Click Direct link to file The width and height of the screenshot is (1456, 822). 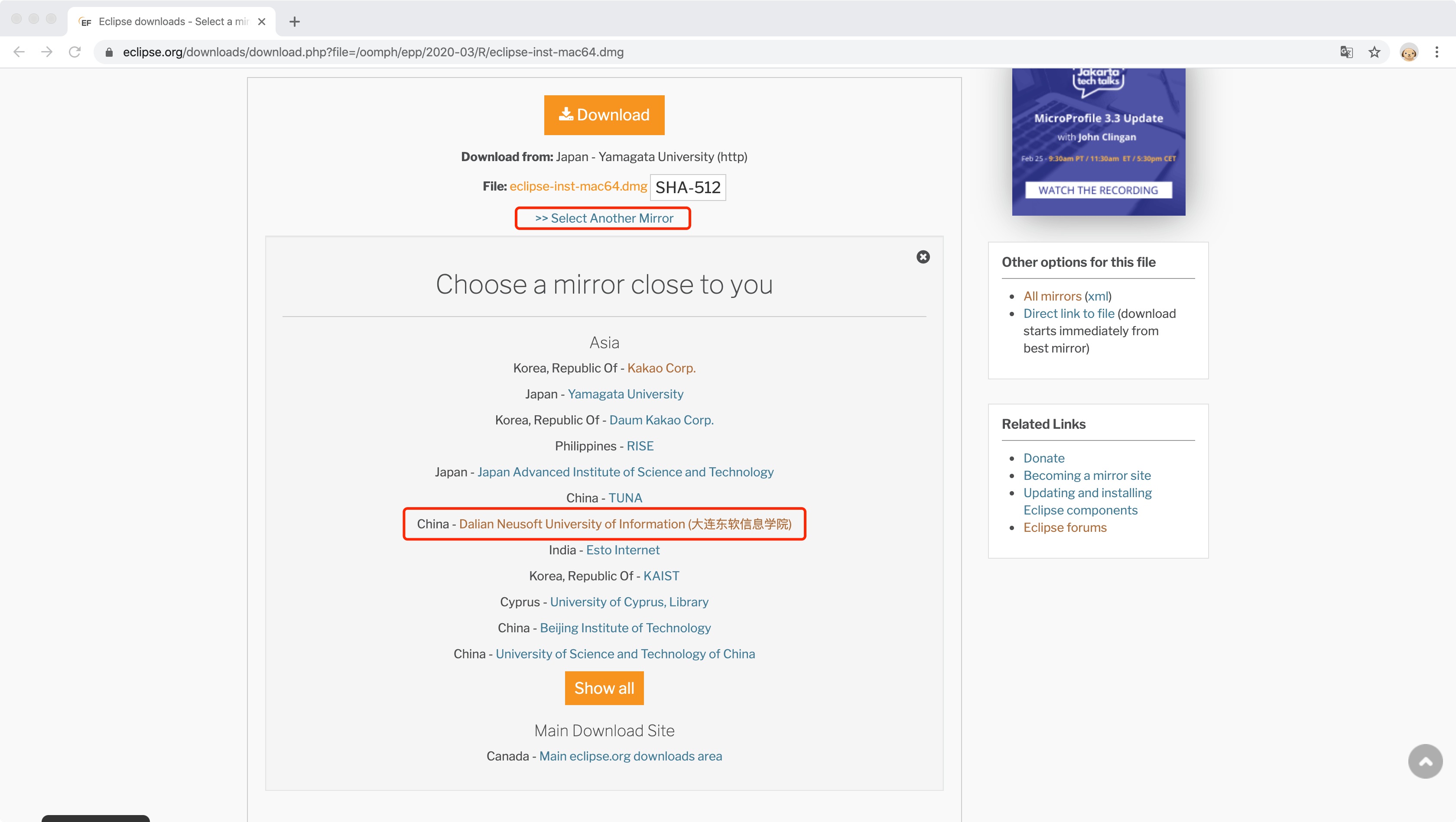(1069, 314)
